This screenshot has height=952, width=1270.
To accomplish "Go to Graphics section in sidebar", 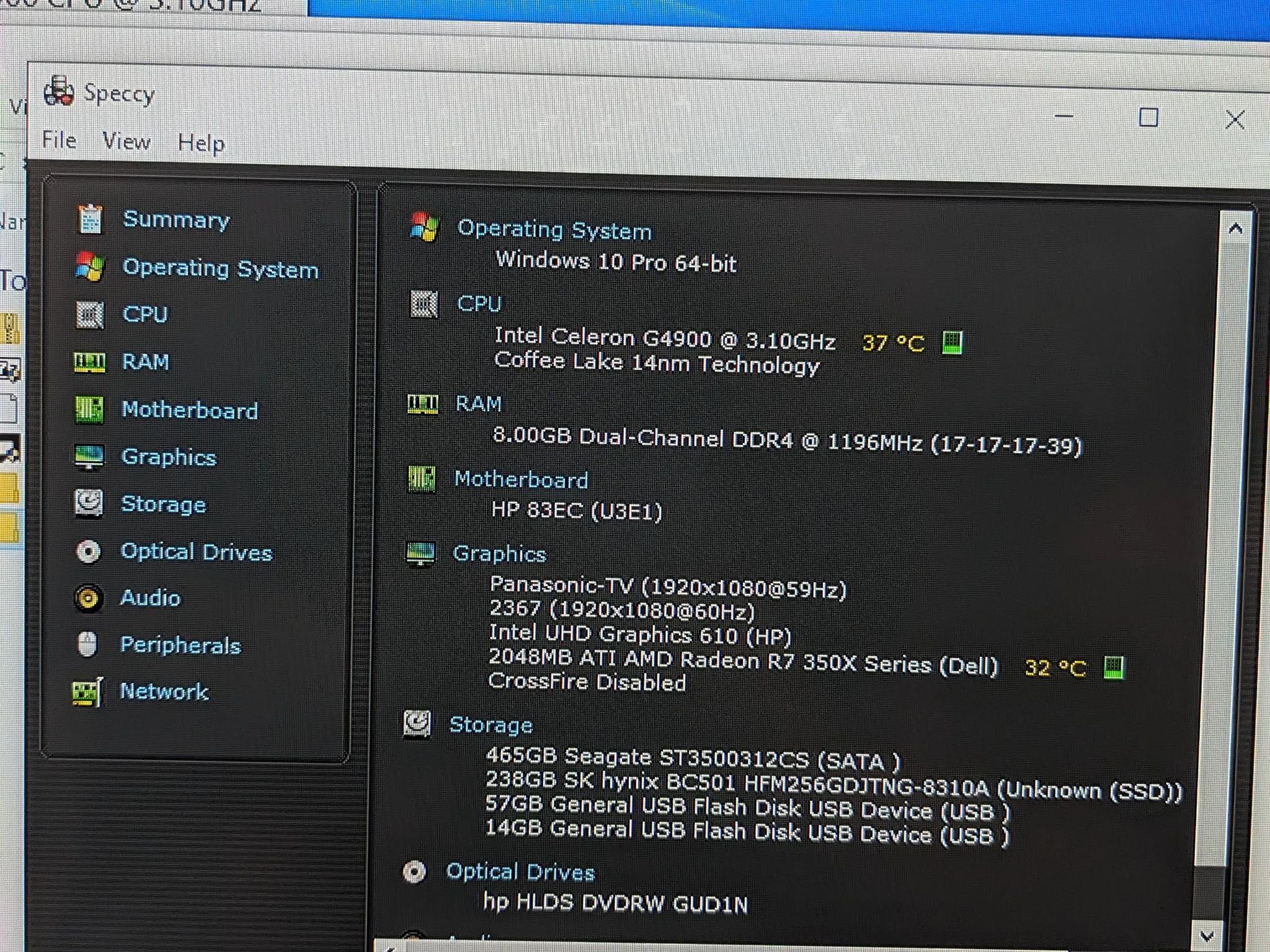I will click(169, 457).
